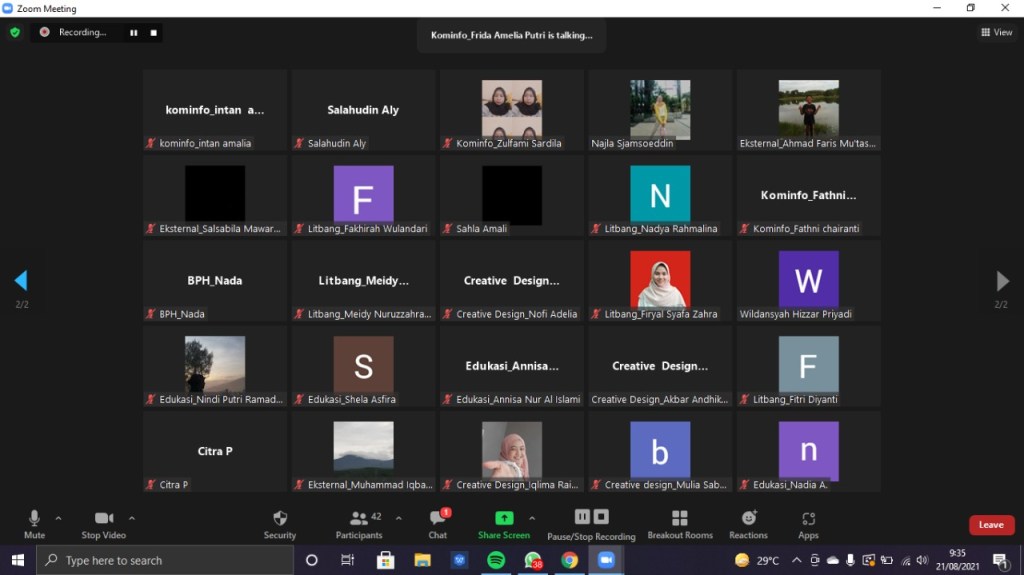Expand video options arrow beside Stop Video
This screenshot has width=1024, height=575.
tap(132, 518)
